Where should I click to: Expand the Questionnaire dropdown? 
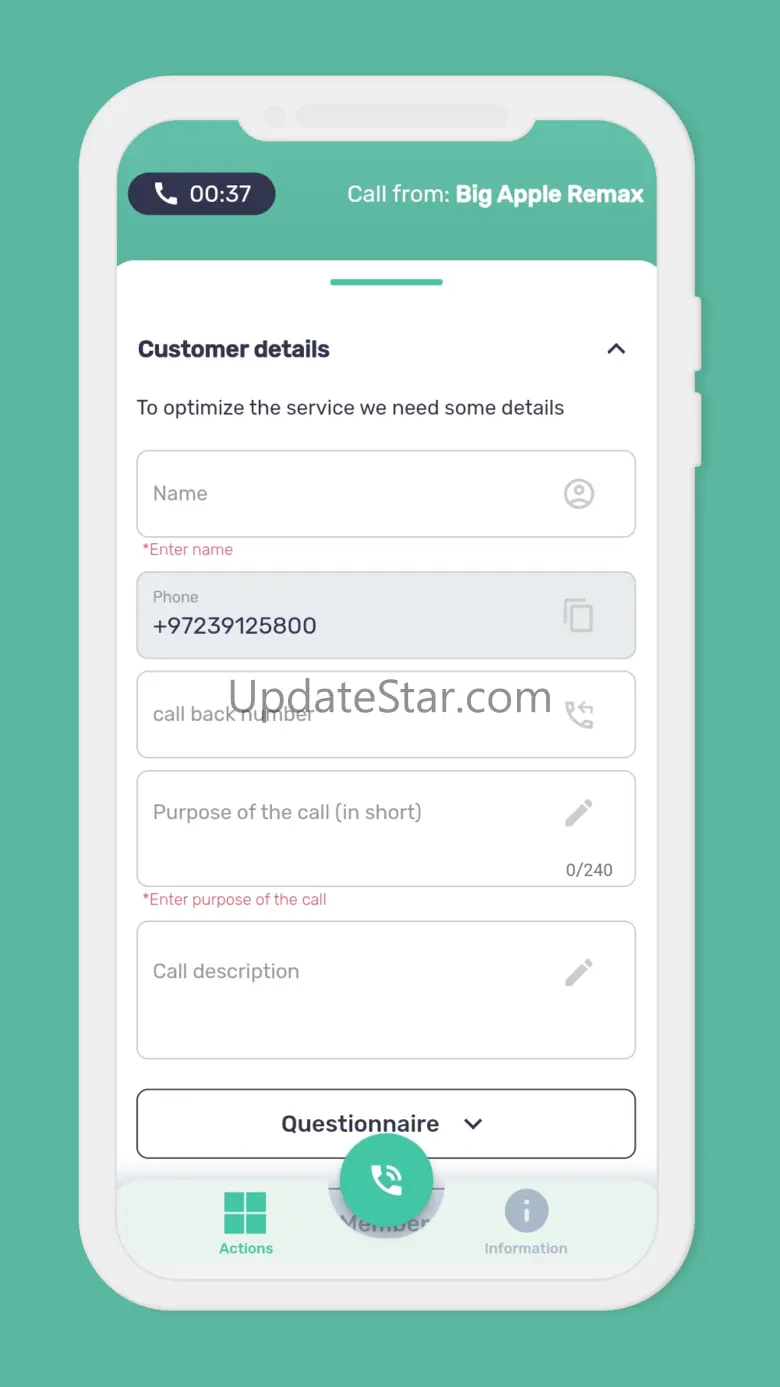click(386, 1124)
